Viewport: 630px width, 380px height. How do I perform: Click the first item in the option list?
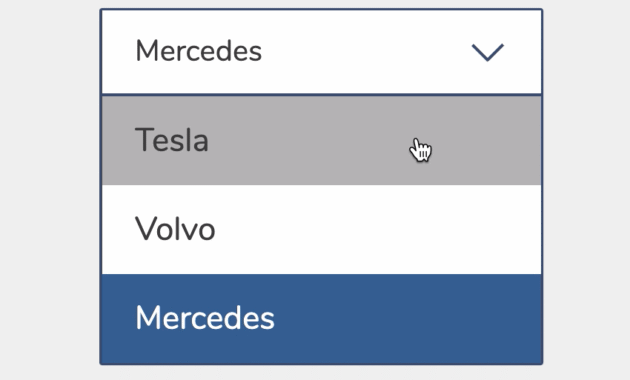pyautogui.click(x=321, y=140)
